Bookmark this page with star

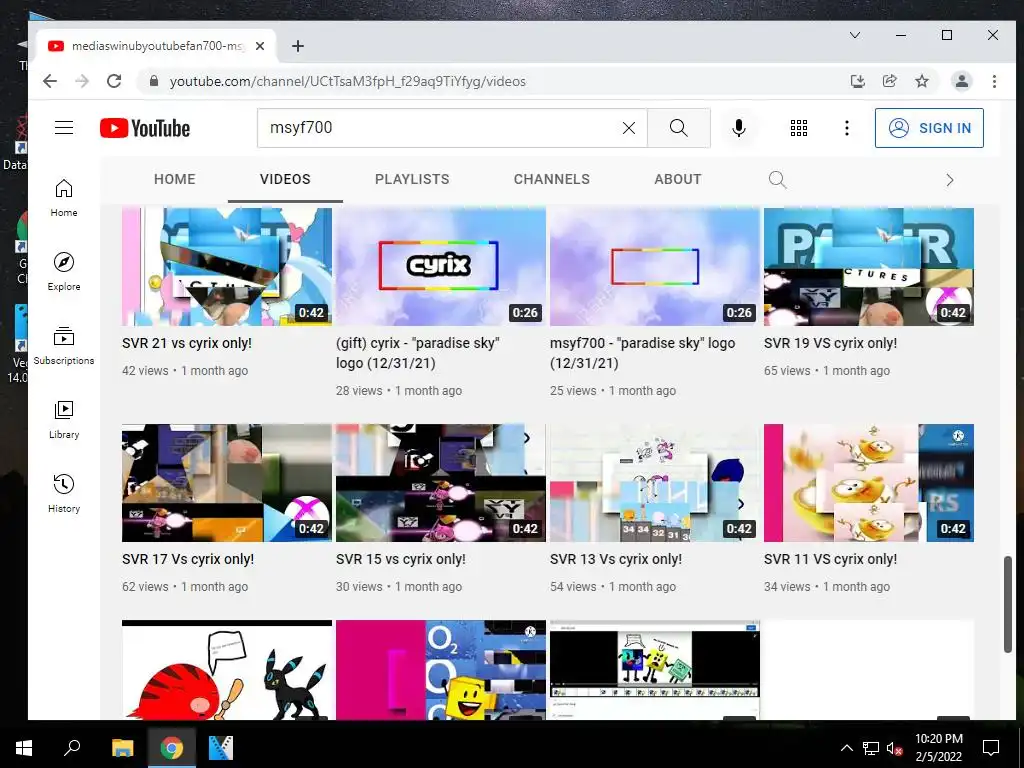click(x=921, y=81)
